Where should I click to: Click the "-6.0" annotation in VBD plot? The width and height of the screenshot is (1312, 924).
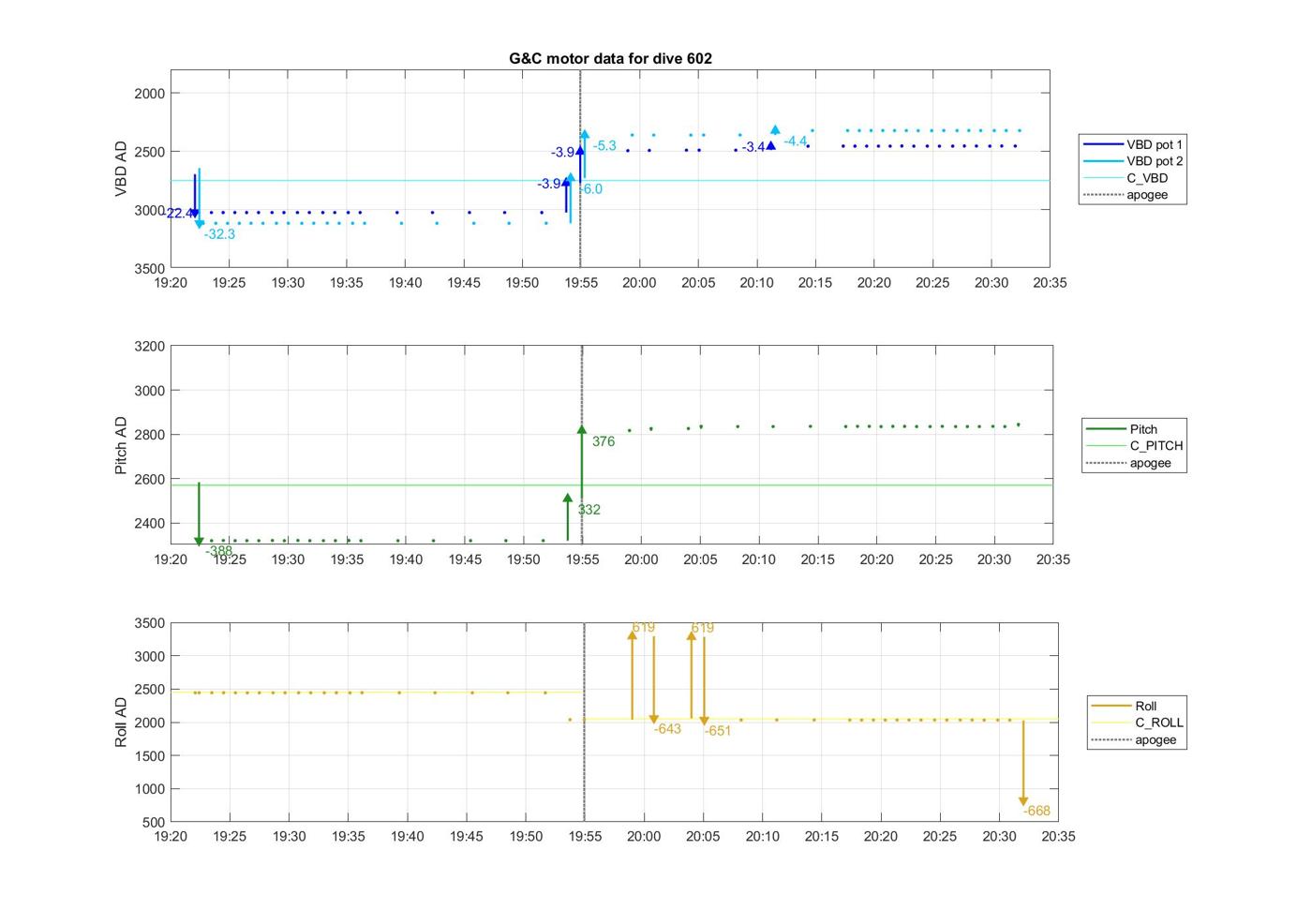(x=590, y=189)
